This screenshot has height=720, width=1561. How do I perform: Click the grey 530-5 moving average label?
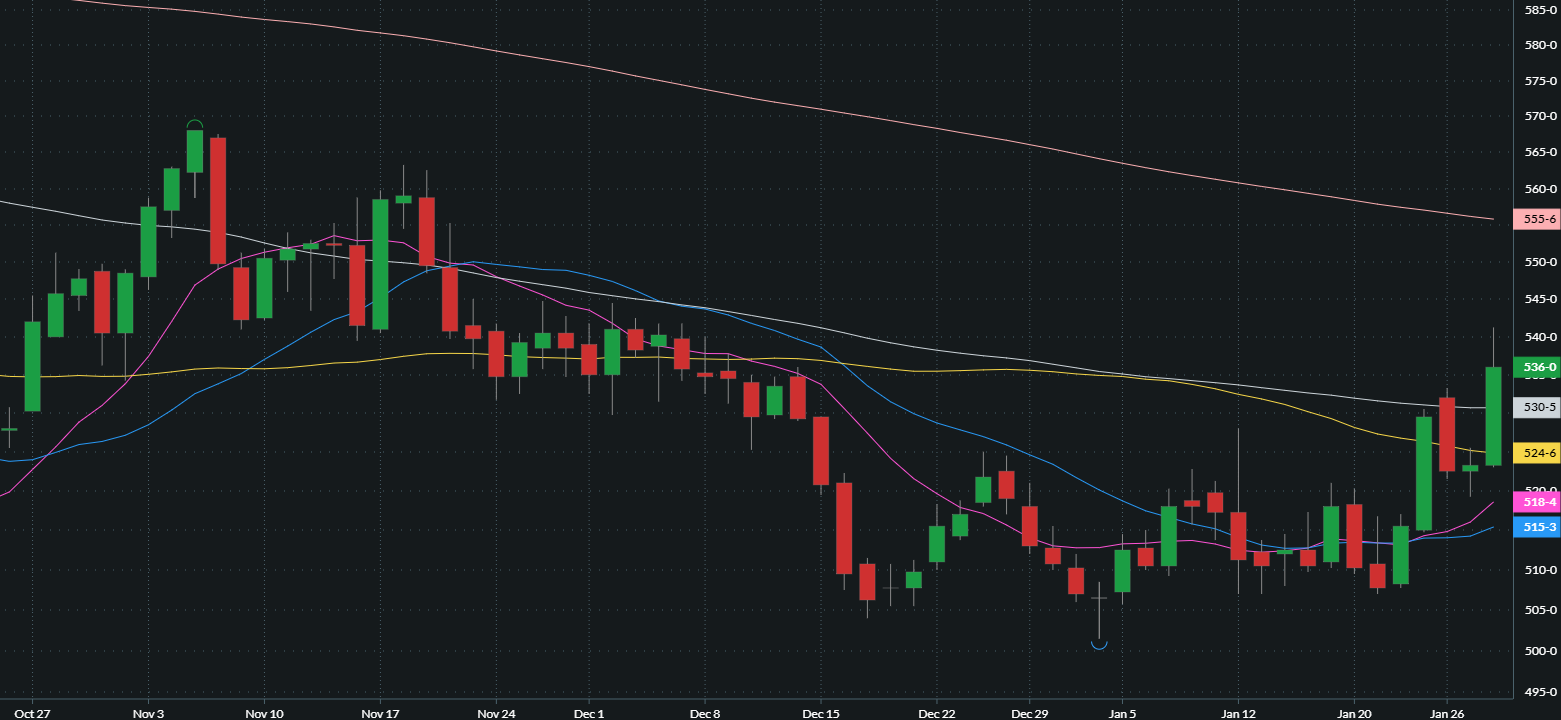click(1537, 407)
